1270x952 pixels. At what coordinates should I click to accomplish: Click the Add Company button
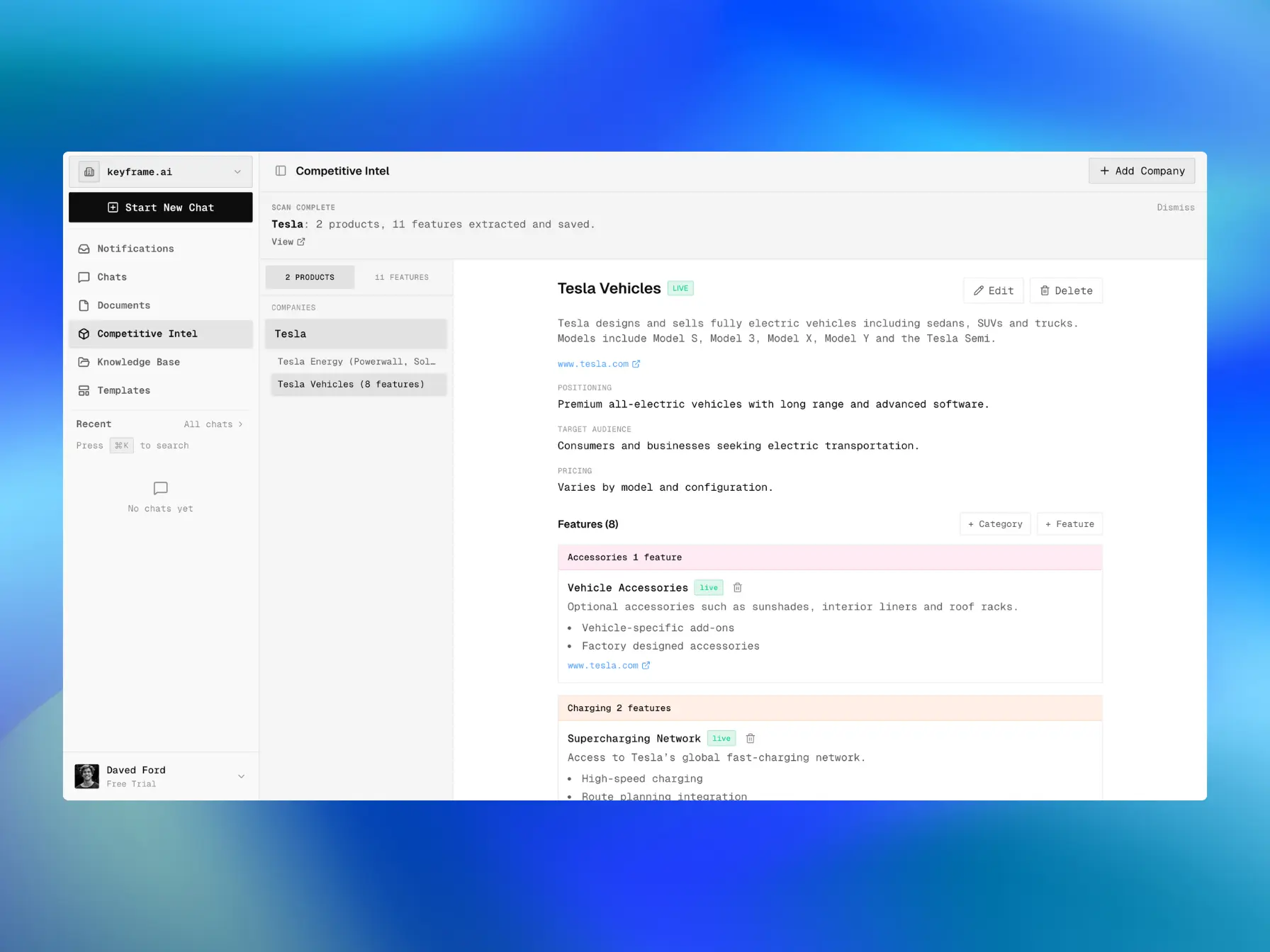pos(1141,171)
